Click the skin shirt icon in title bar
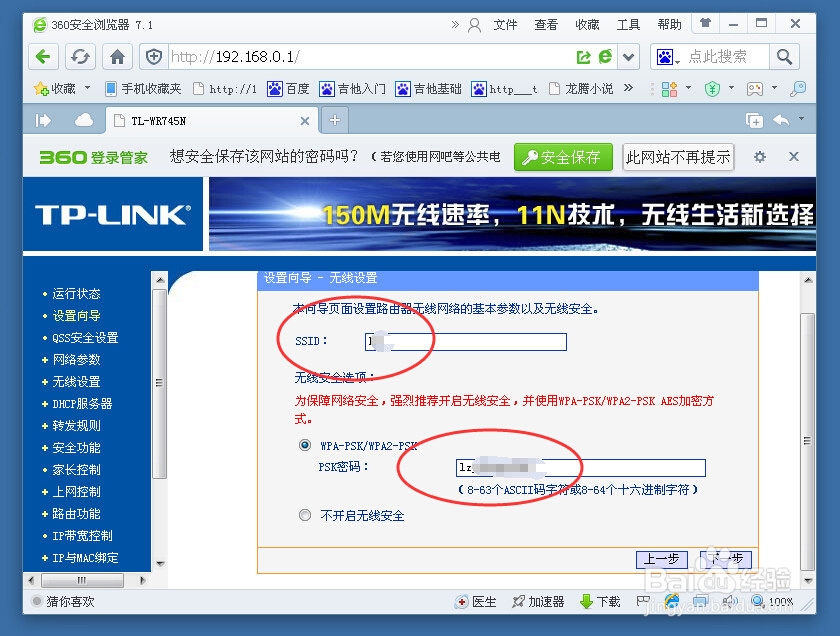 706,23
